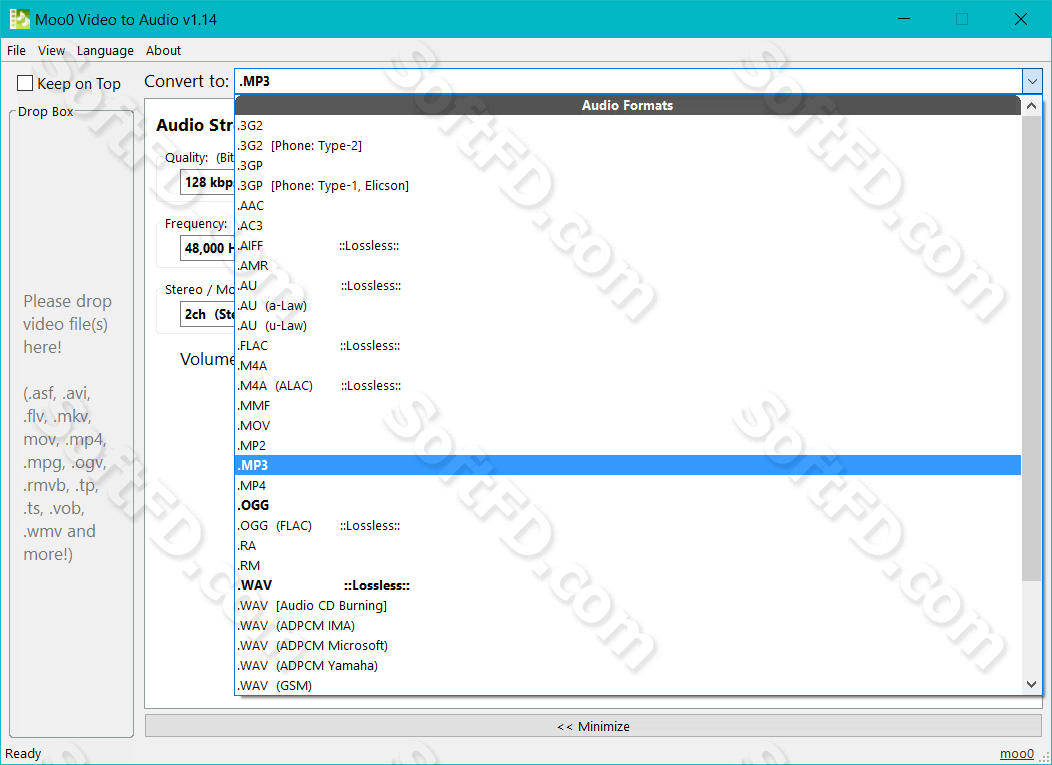Click the 128 kbps quality dropdown
1052x765 pixels.
[x=207, y=183]
